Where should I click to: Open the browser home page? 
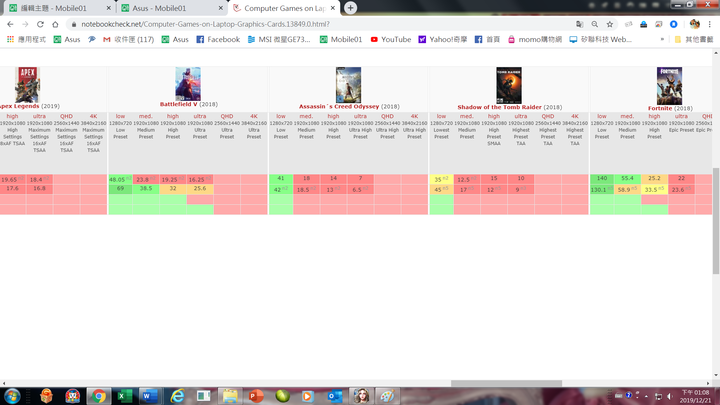click(55, 24)
